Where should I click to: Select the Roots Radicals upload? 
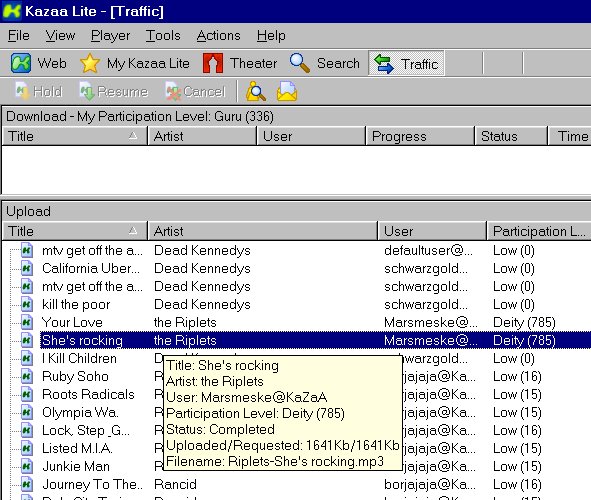[x=88, y=394]
